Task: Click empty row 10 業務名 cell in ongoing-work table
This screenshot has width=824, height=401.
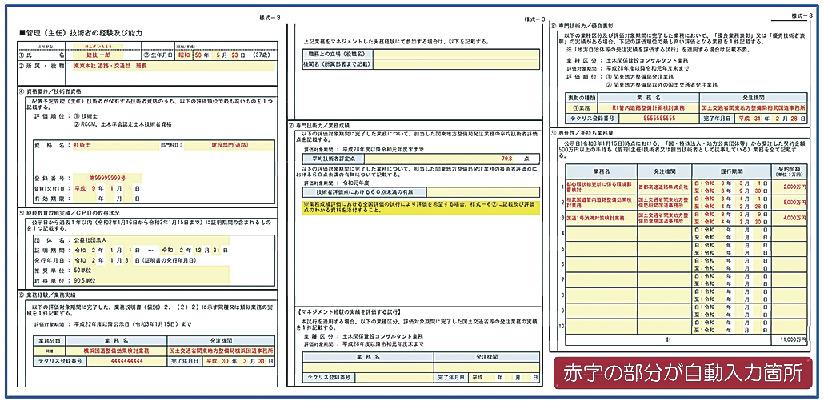Action: (602, 326)
